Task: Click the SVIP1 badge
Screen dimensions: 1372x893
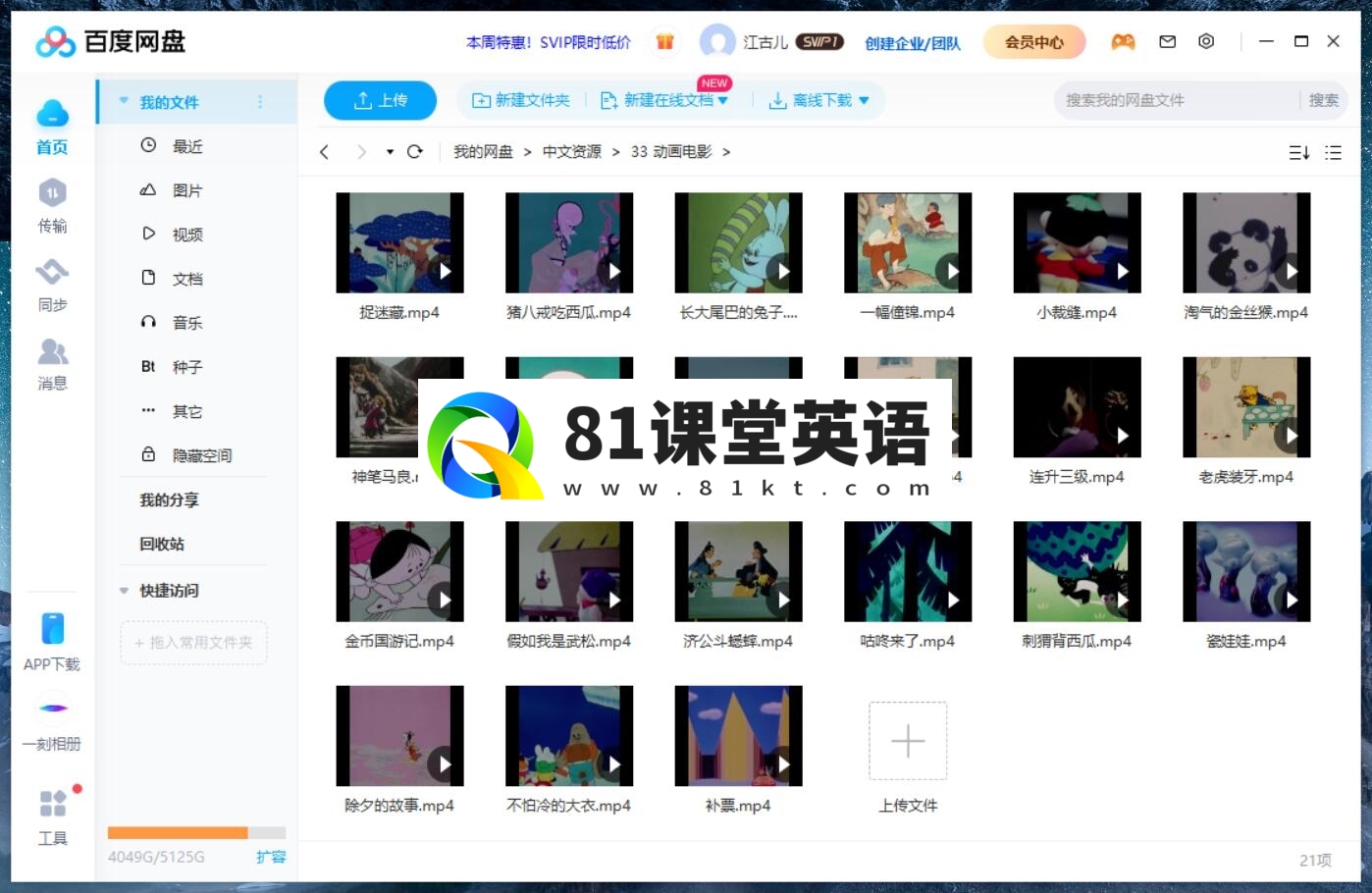Action: (x=819, y=42)
